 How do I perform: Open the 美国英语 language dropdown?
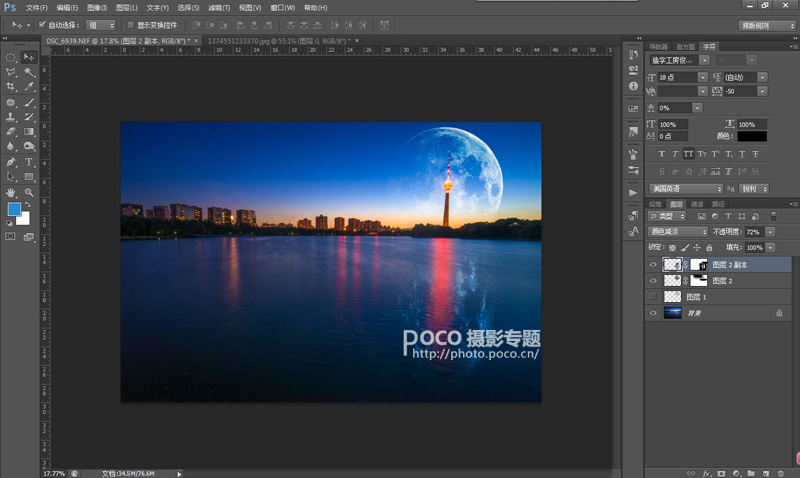coord(686,189)
